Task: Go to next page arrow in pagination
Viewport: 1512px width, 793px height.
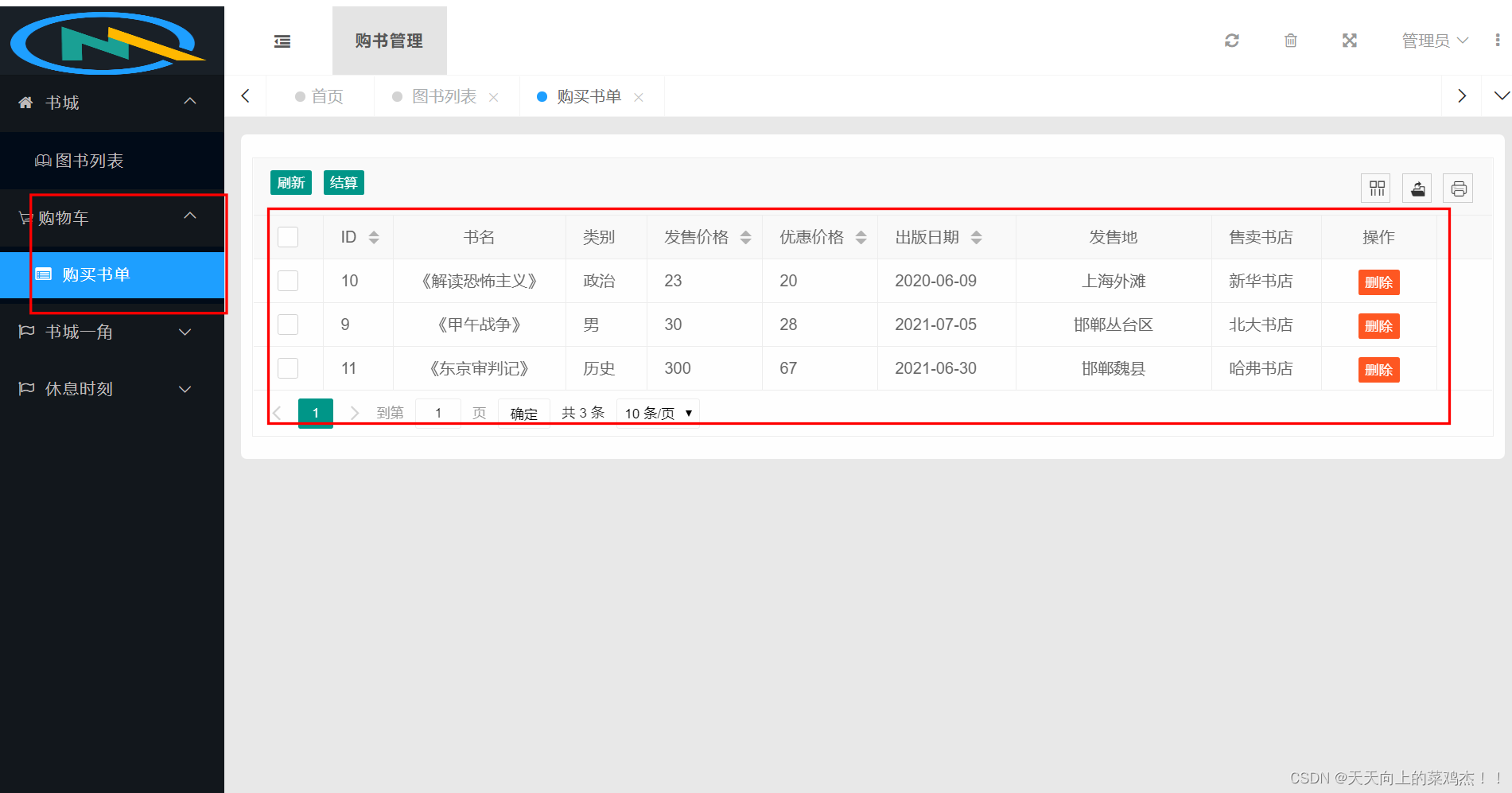Action: [355, 413]
